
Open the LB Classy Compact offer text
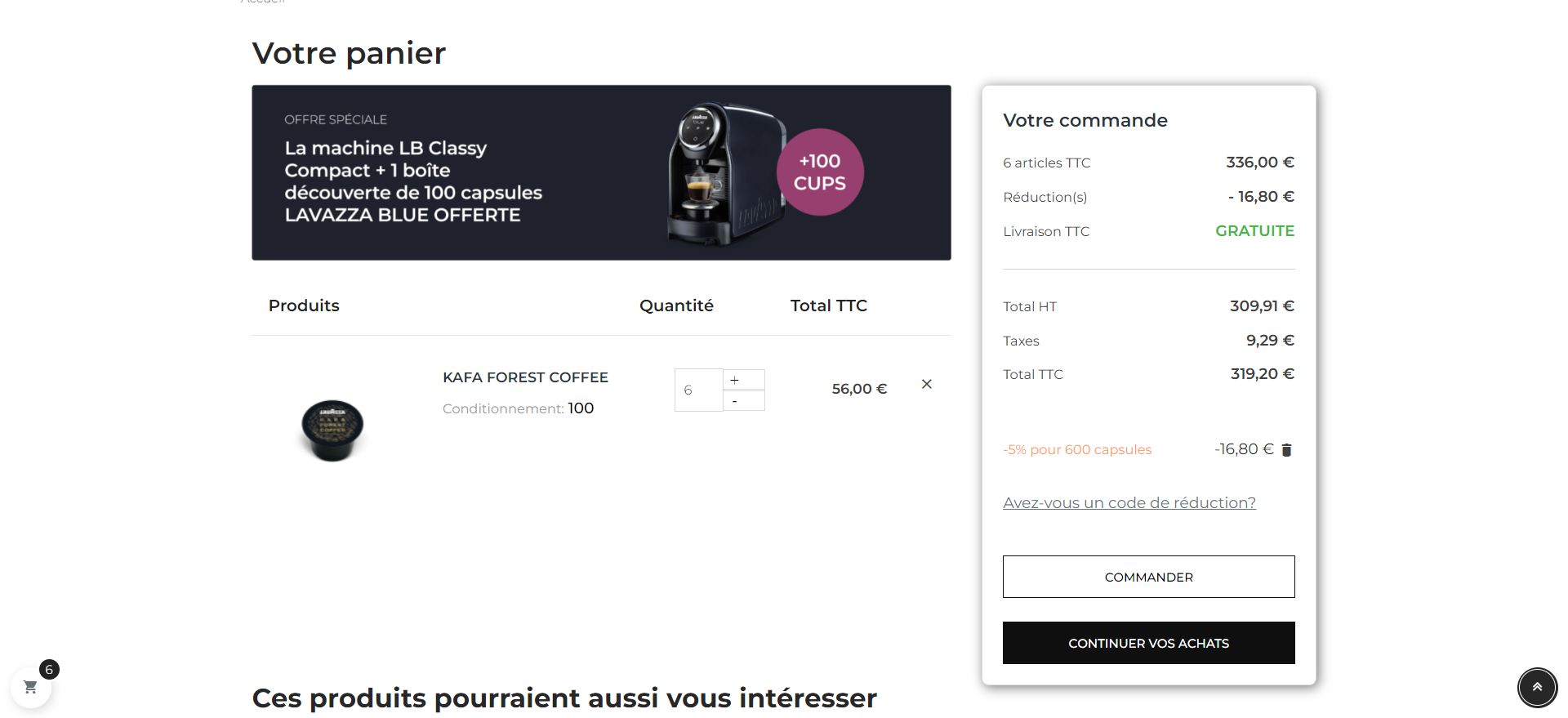tap(413, 181)
